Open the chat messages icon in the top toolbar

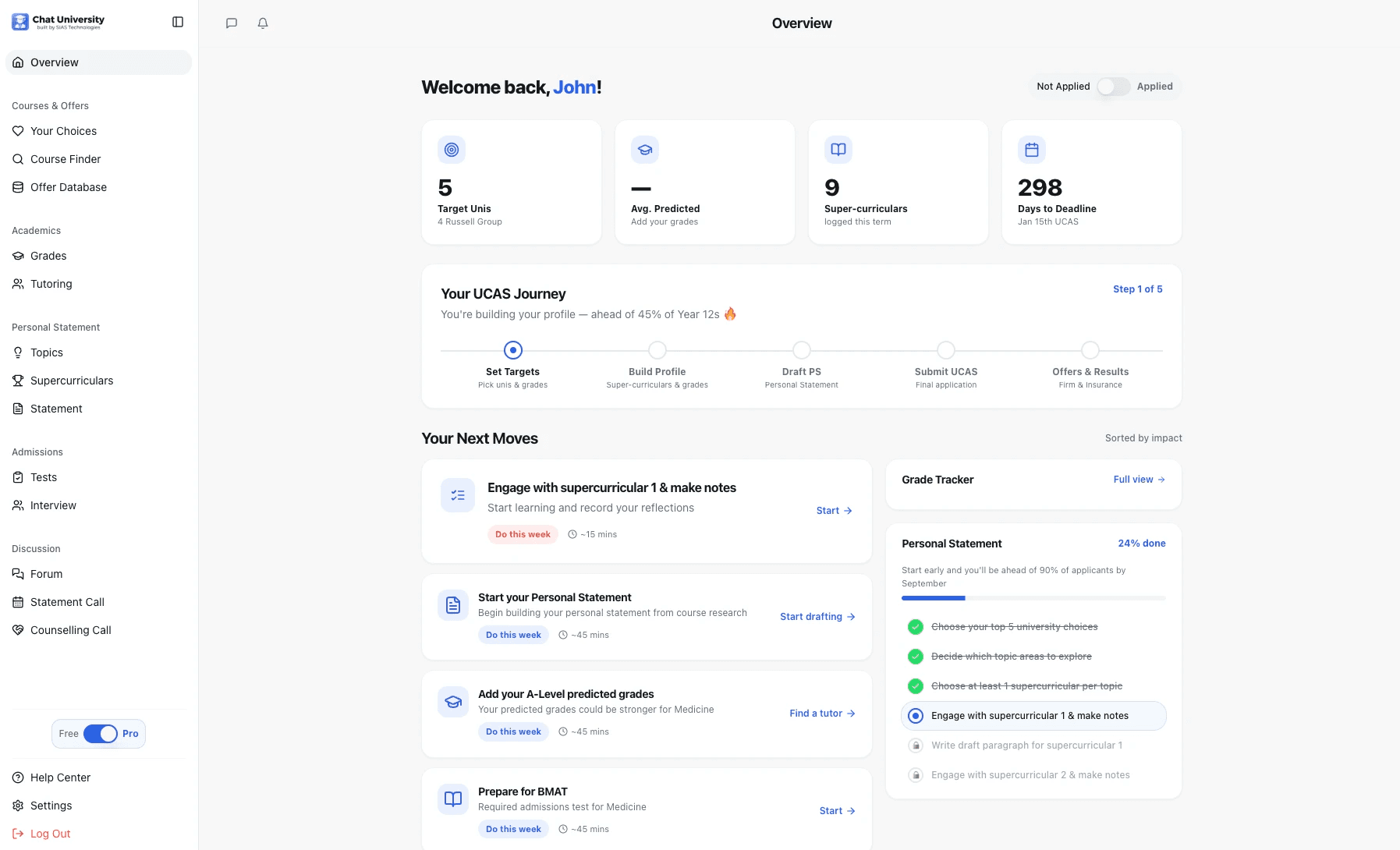click(x=231, y=23)
